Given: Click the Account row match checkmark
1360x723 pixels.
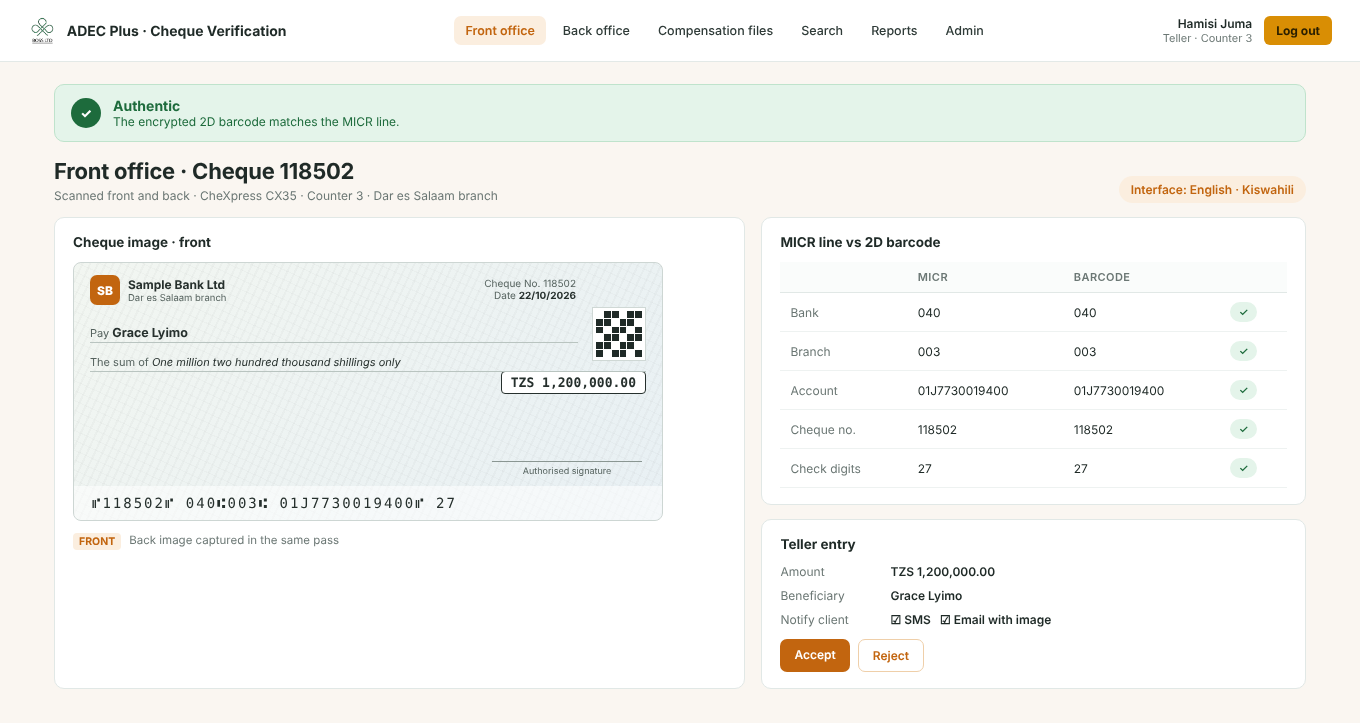Looking at the screenshot, I should click(1243, 391).
